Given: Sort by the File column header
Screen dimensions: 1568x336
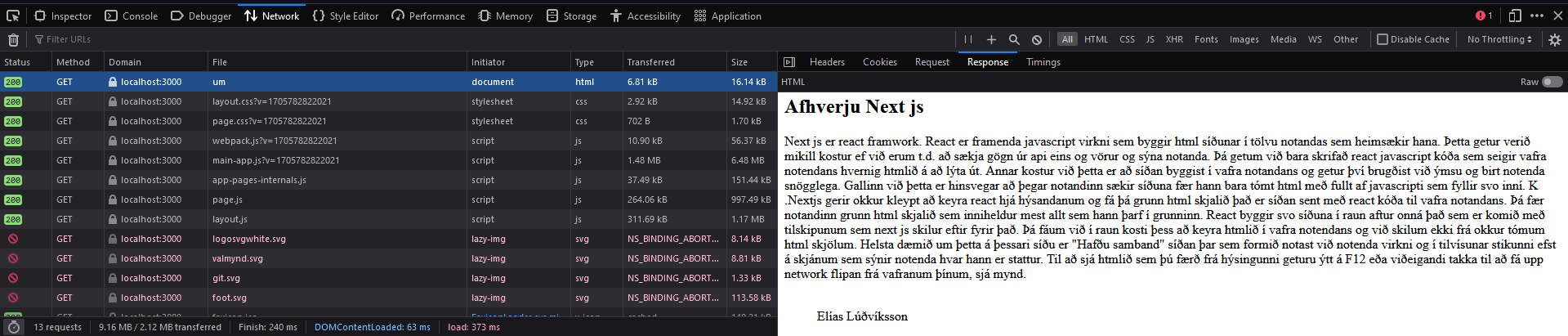Looking at the screenshot, I should [337, 62].
